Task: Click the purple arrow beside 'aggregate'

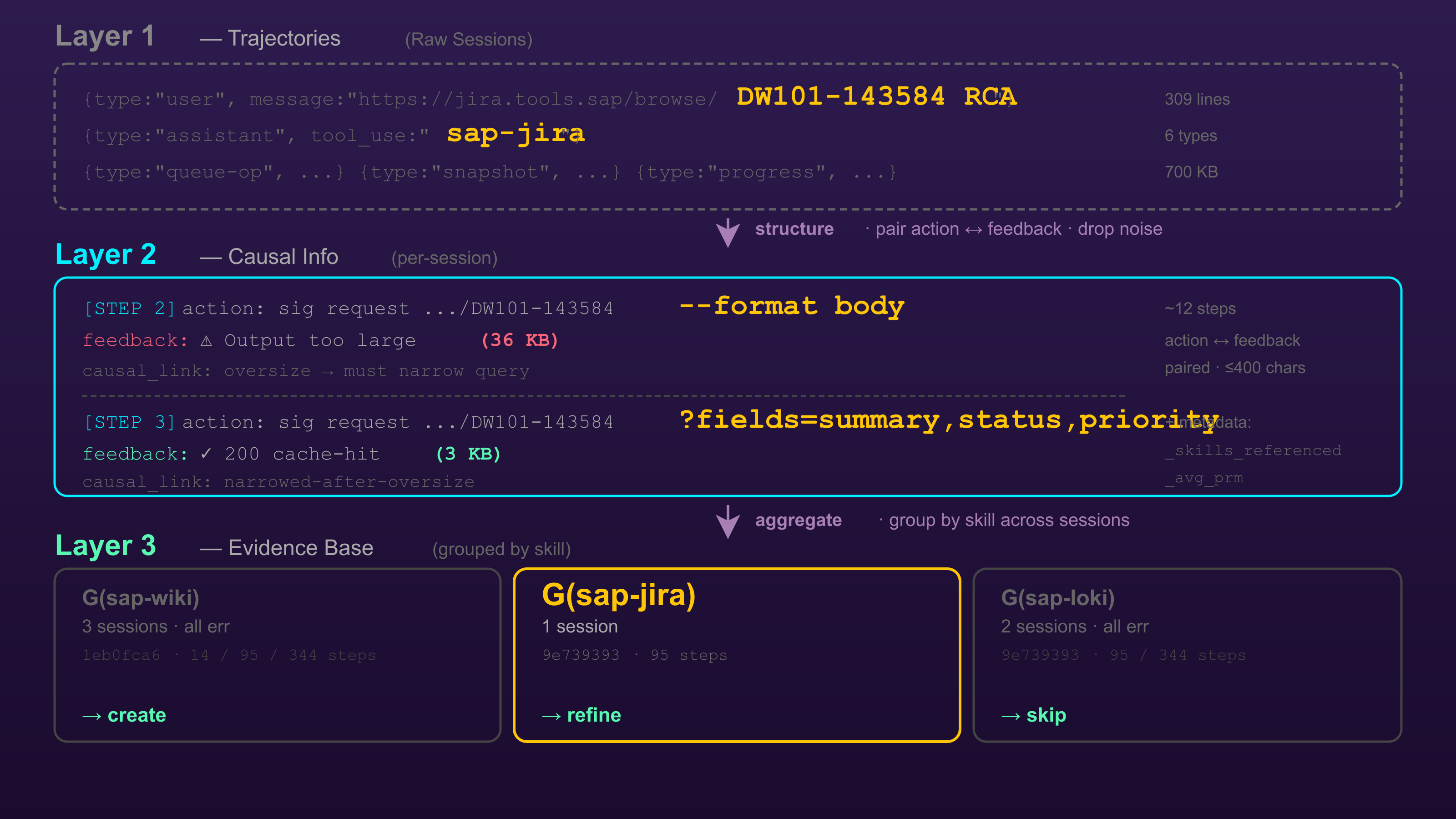Action: pos(728,521)
